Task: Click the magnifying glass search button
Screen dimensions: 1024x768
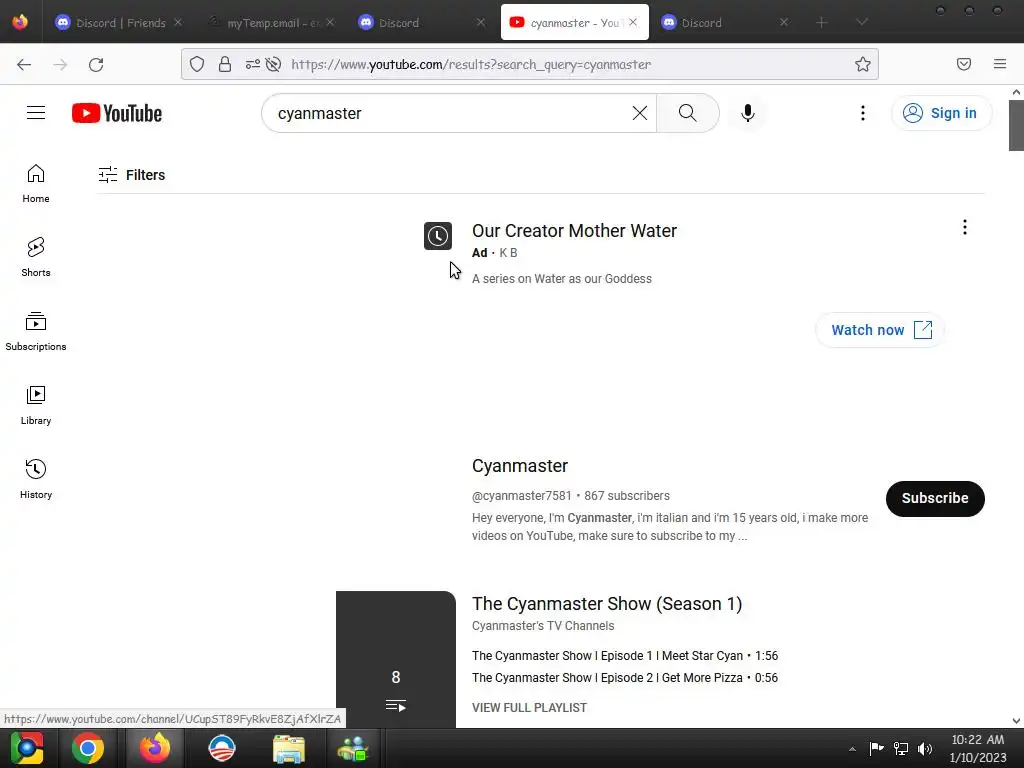Action: (688, 113)
